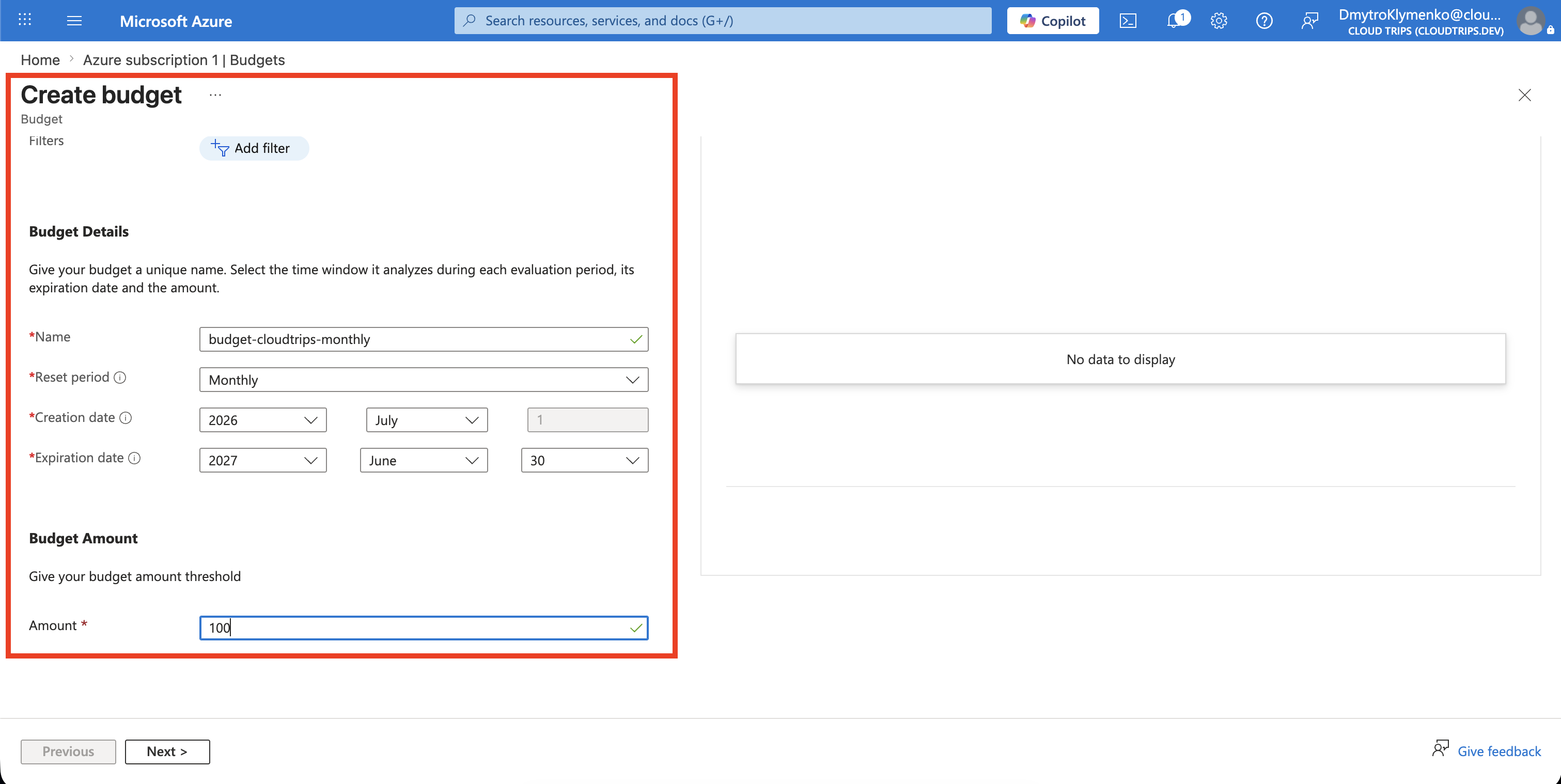This screenshot has width=1561, height=784.
Task: Expand the Creation date year 2026 dropdown
Action: 263,420
